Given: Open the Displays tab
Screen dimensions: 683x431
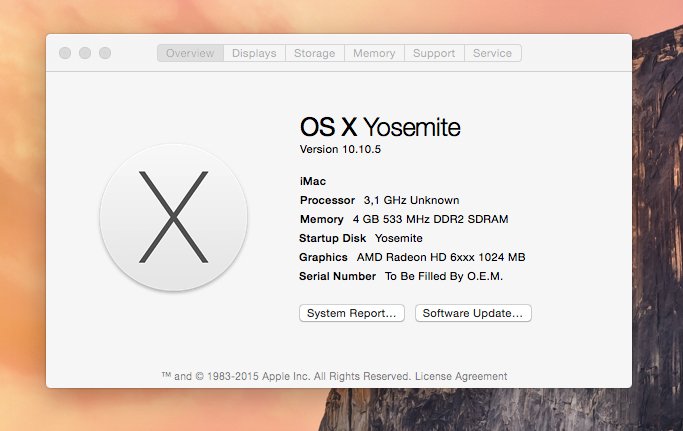Looking at the screenshot, I should pyautogui.click(x=254, y=53).
